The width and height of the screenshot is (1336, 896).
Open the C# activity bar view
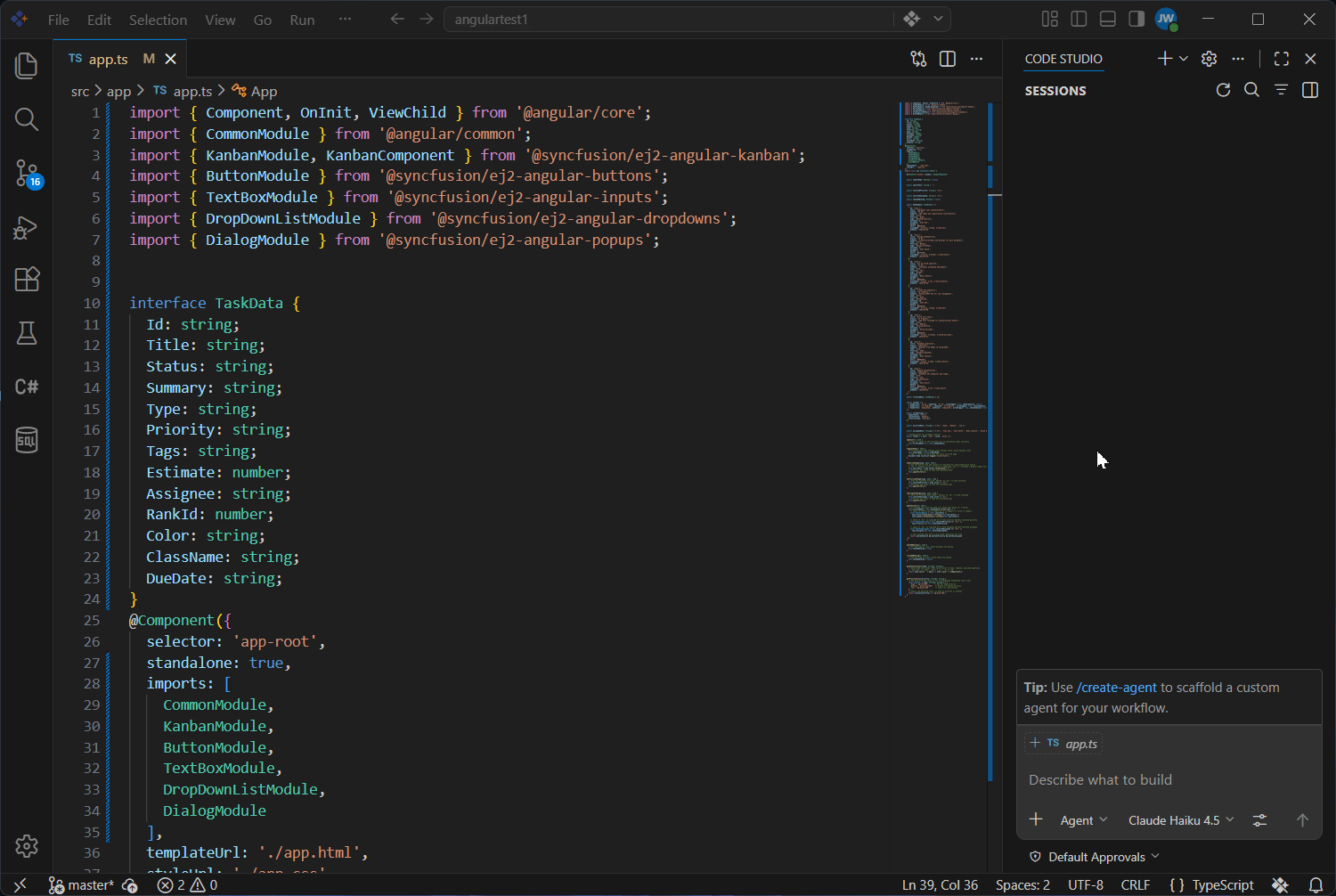(x=27, y=387)
